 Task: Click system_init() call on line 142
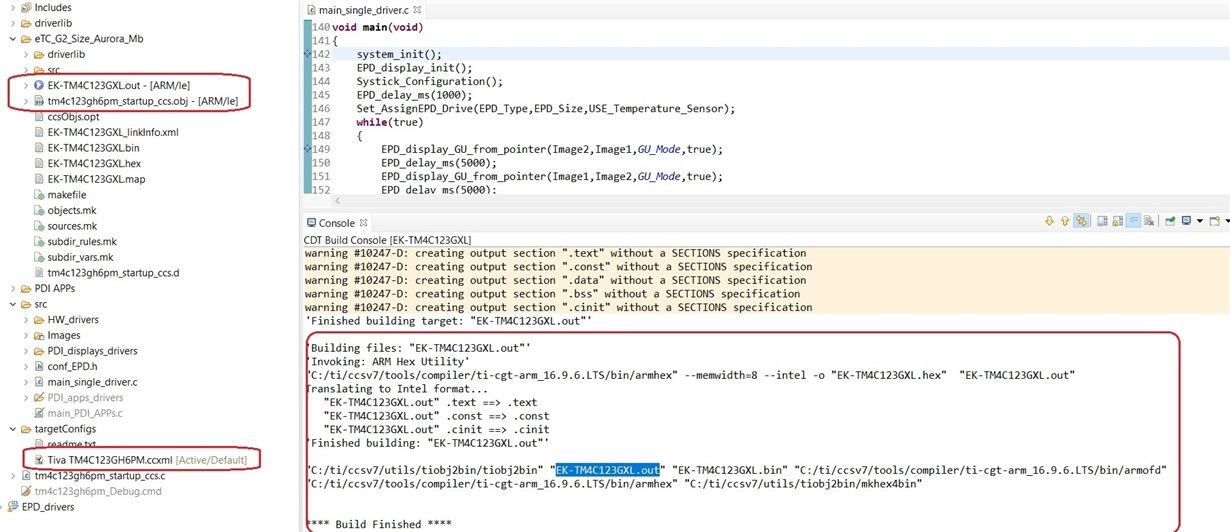pos(399,54)
